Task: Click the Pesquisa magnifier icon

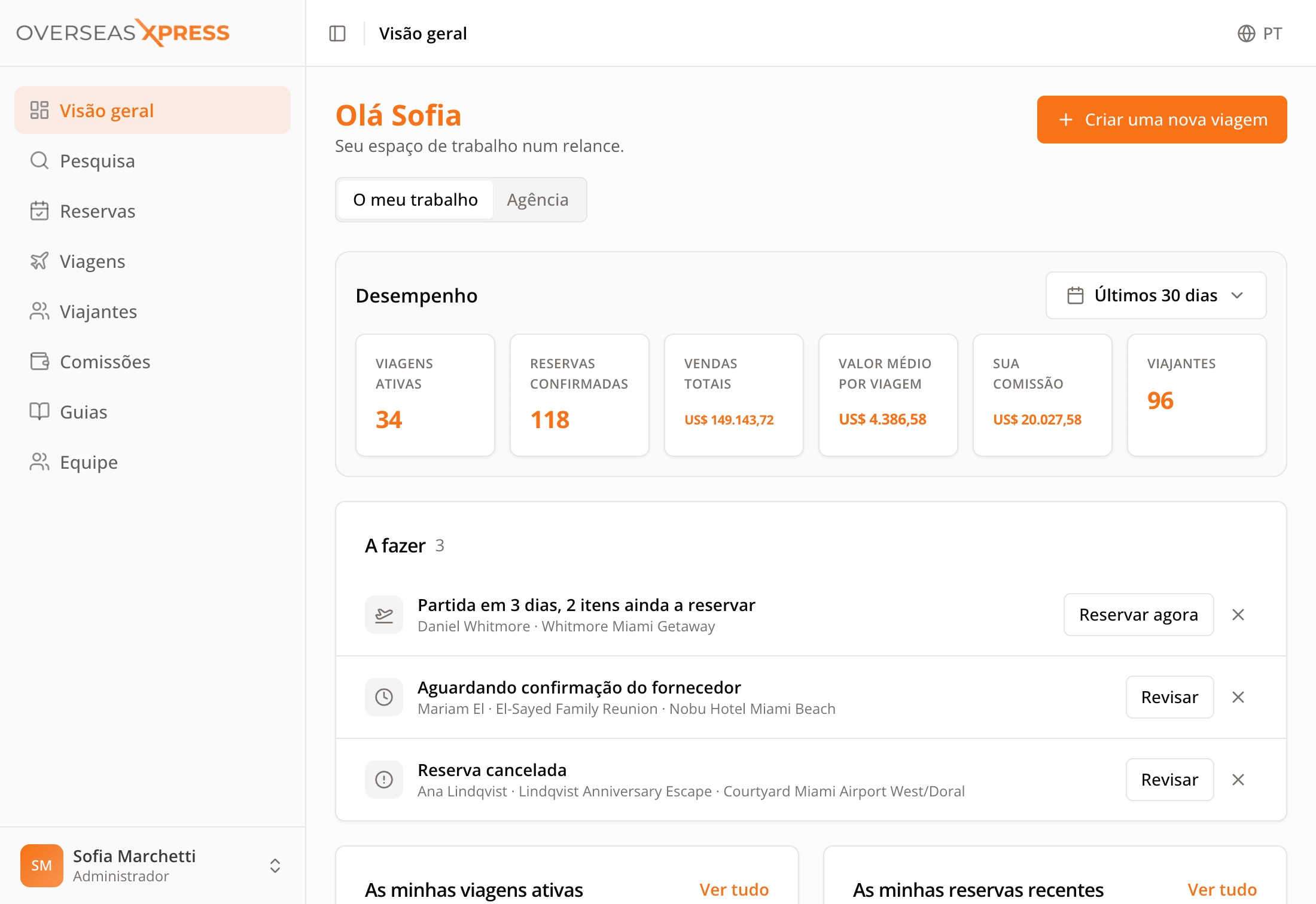Action: tap(39, 160)
